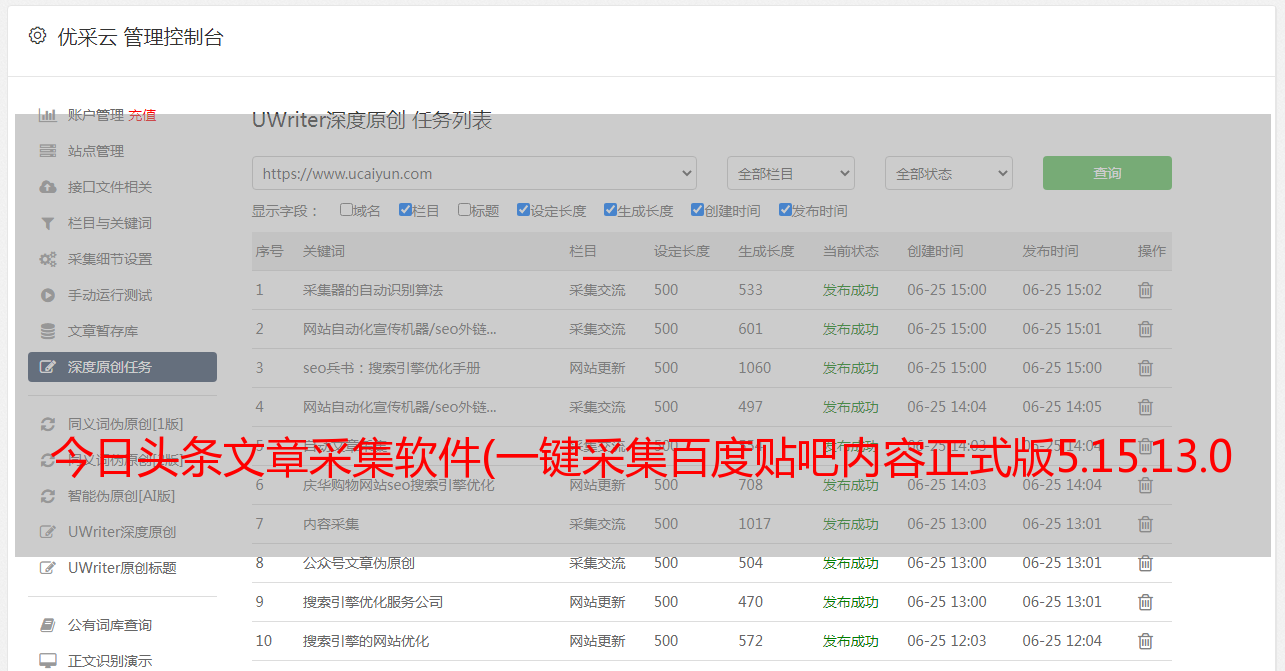This screenshot has height=671, width=1285.
Task: Open the site URL dropdown https://www.ucaiyun.com
Action: (x=474, y=173)
